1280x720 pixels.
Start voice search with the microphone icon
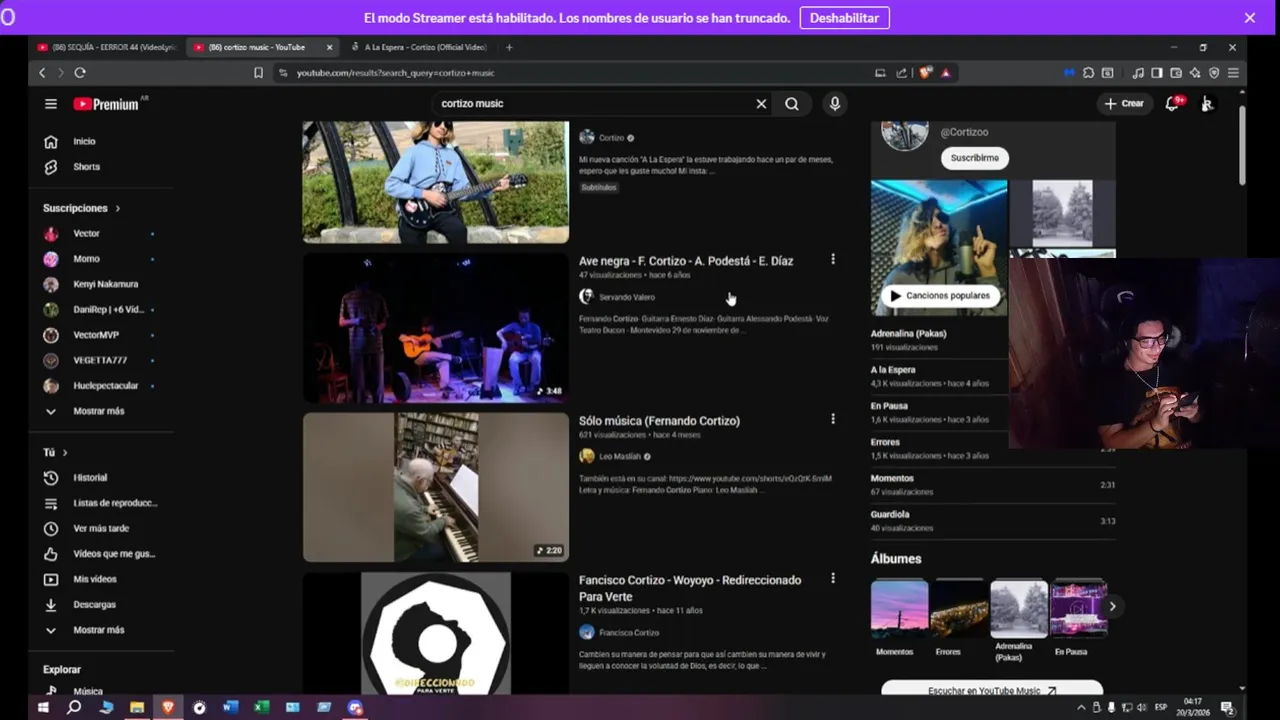coord(835,104)
